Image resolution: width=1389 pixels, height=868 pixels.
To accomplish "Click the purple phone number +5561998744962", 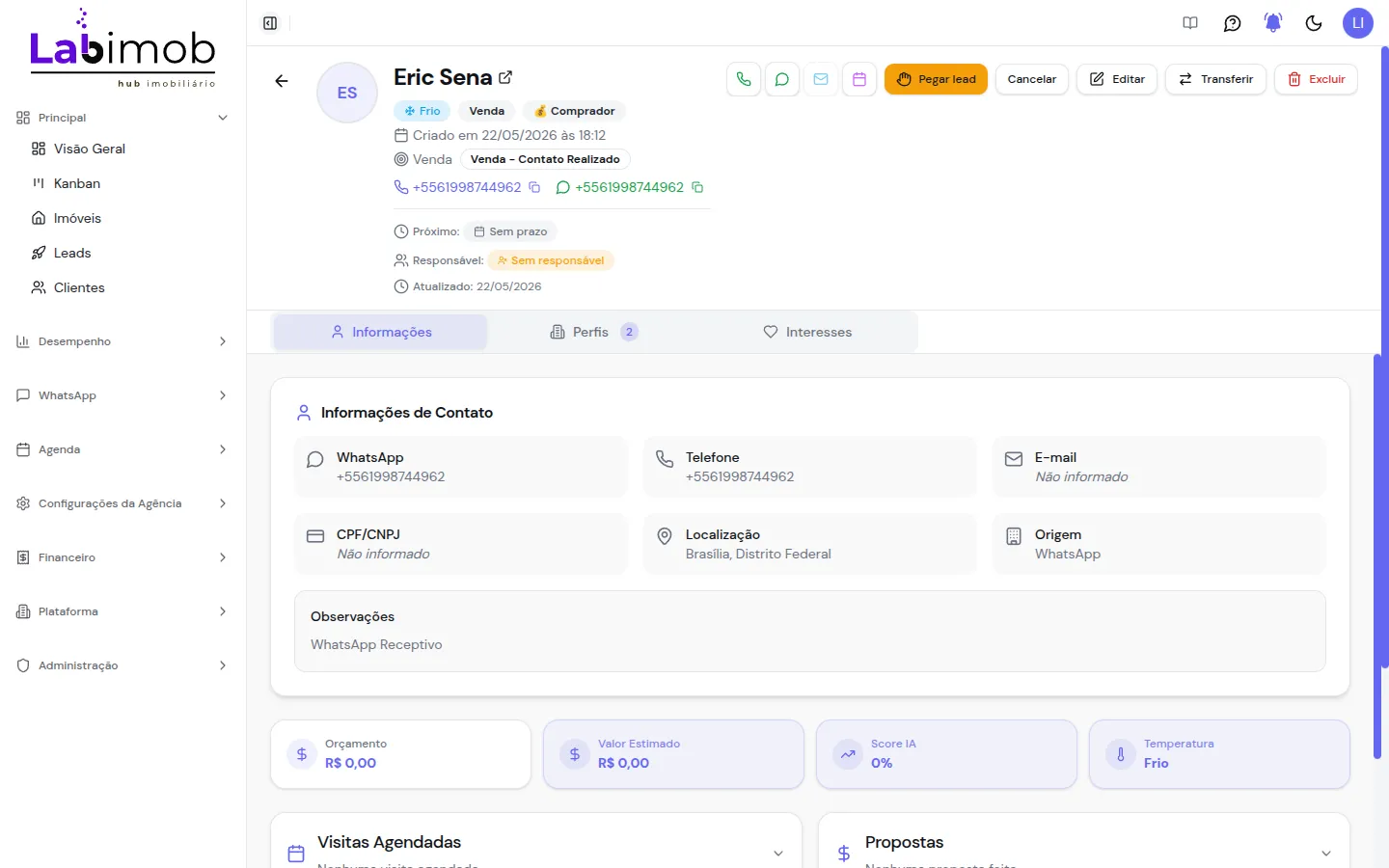I will point(467,187).
